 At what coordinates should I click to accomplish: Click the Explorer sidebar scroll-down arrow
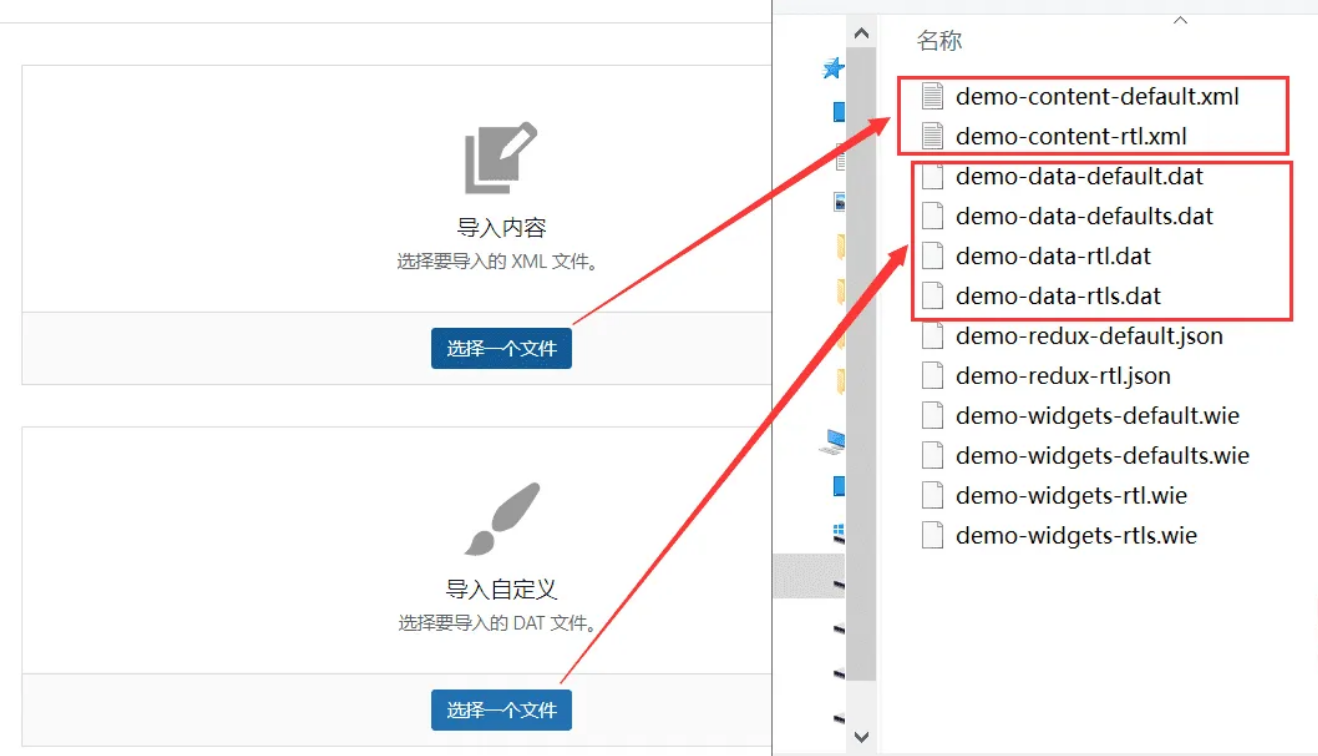point(861,737)
